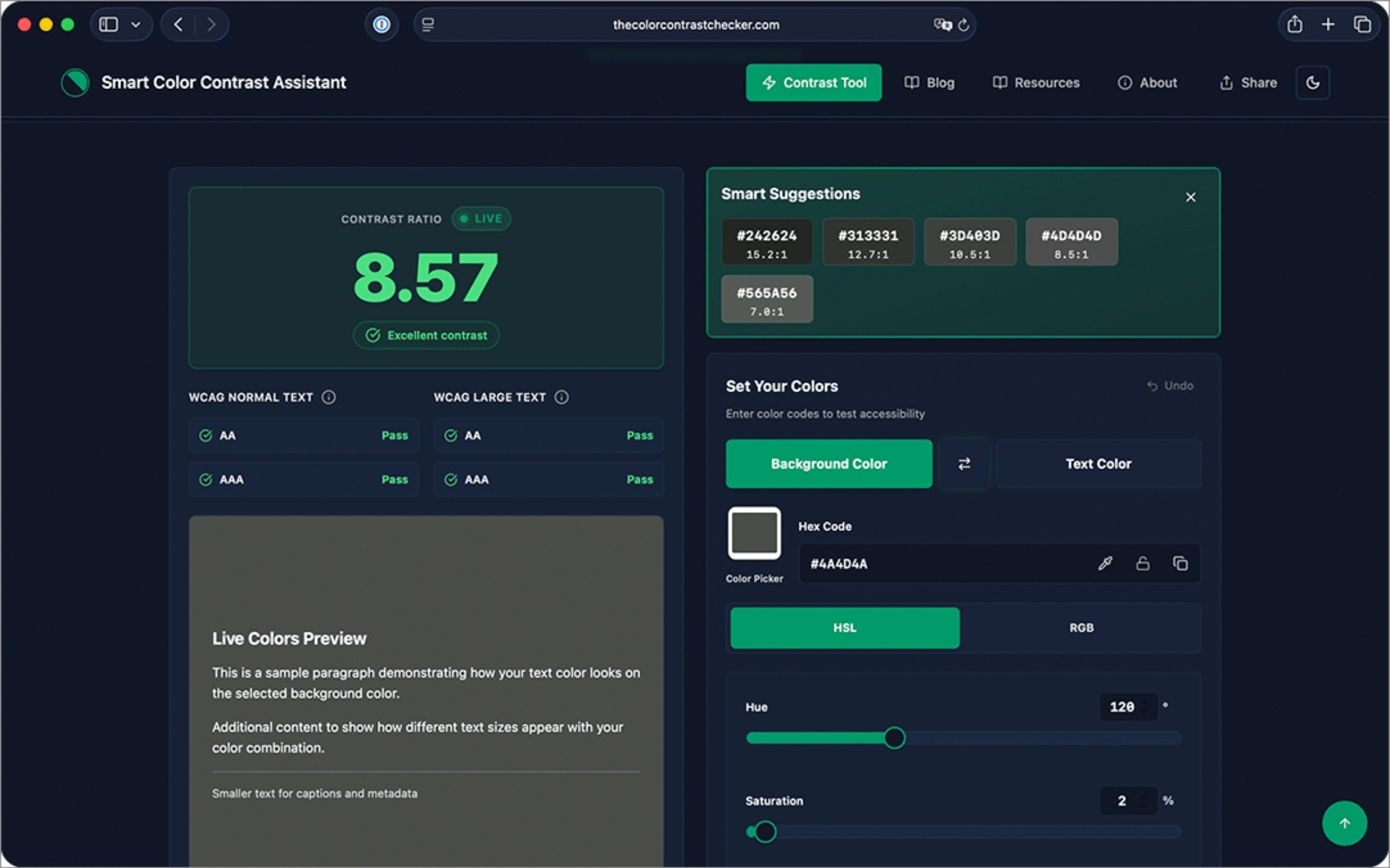Click the scroll-to-top arrow button

(x=1344, y=824)
